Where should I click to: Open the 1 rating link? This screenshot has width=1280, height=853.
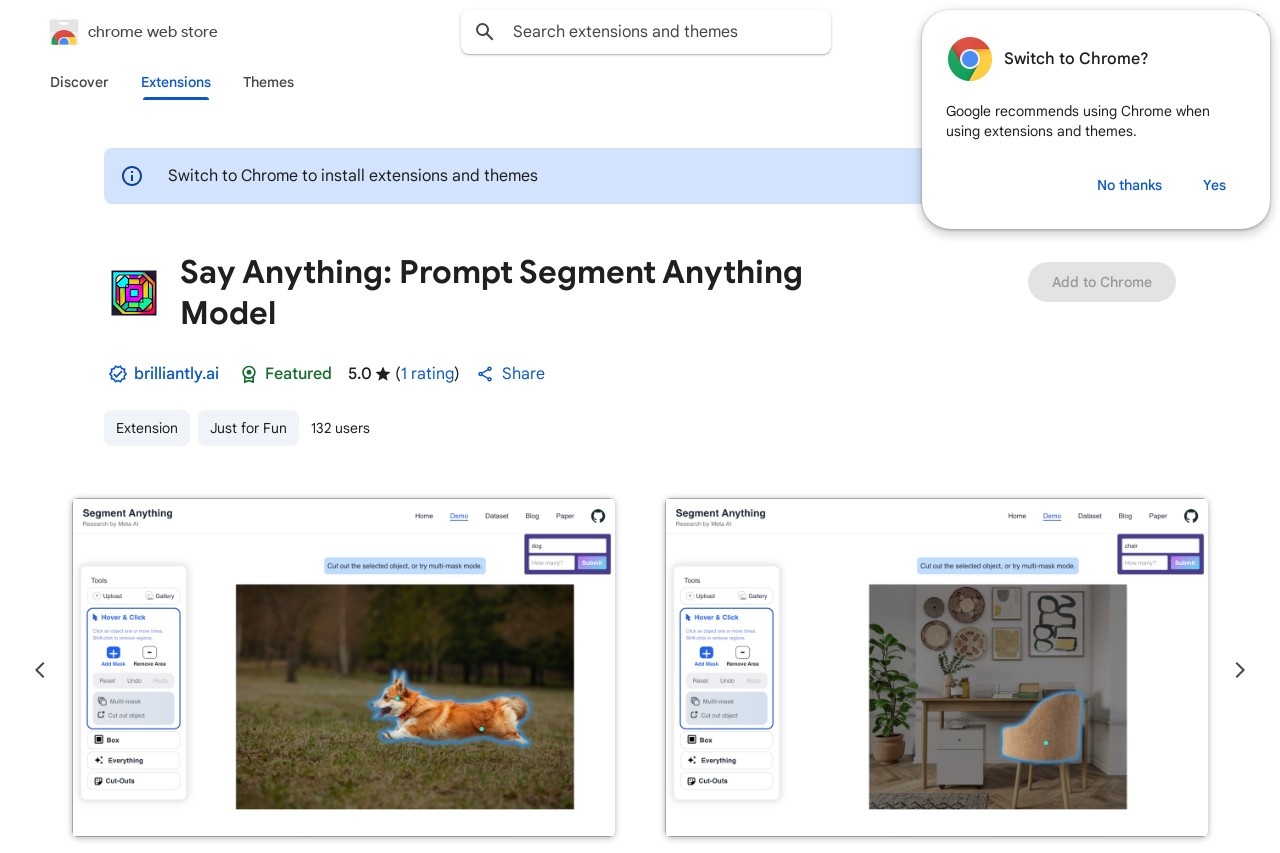point(428,374)
